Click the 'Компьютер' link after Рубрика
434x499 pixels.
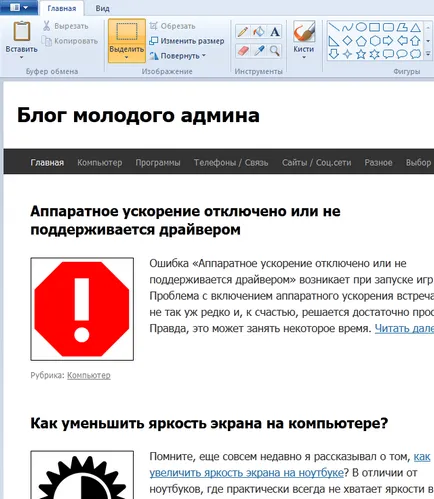(89, 375)
